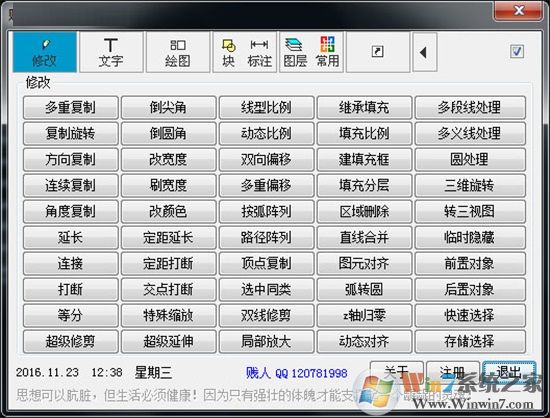Viewport: 550px width, 418px height.
Task: Click 建填充框 button
Action: 364,159
